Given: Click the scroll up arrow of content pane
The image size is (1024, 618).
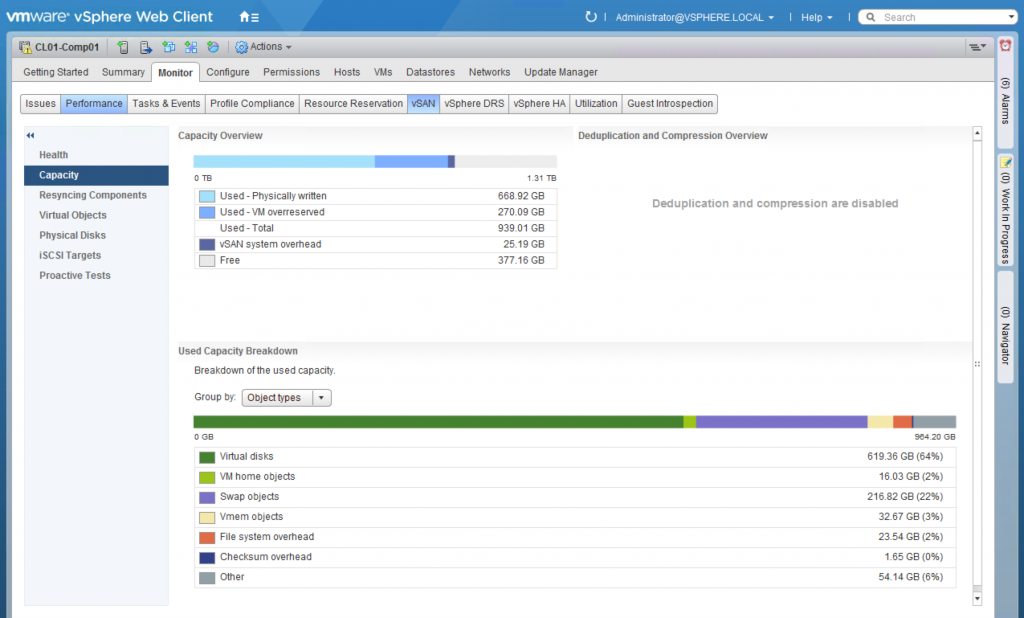Looking at the screenshot, I should coord(977,133).
